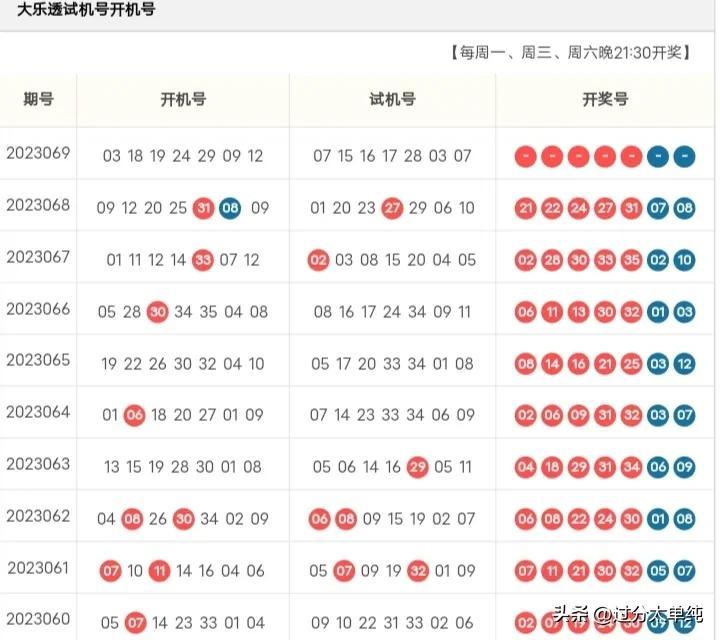The width and height of the screenshot is (720, 640).
Task: Select issue number 2023063
Action: 38,464
